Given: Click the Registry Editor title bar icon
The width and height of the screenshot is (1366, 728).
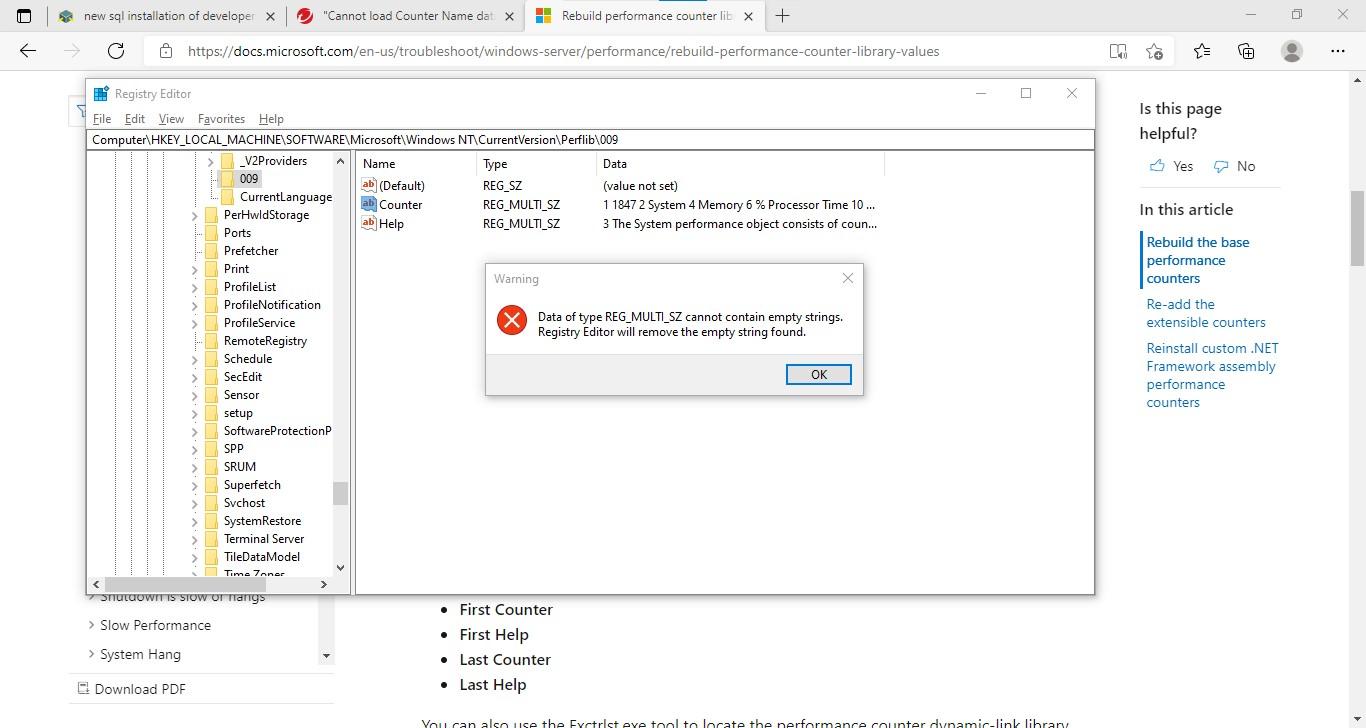Looking at the screenshot, I should [x=101, y=94].
